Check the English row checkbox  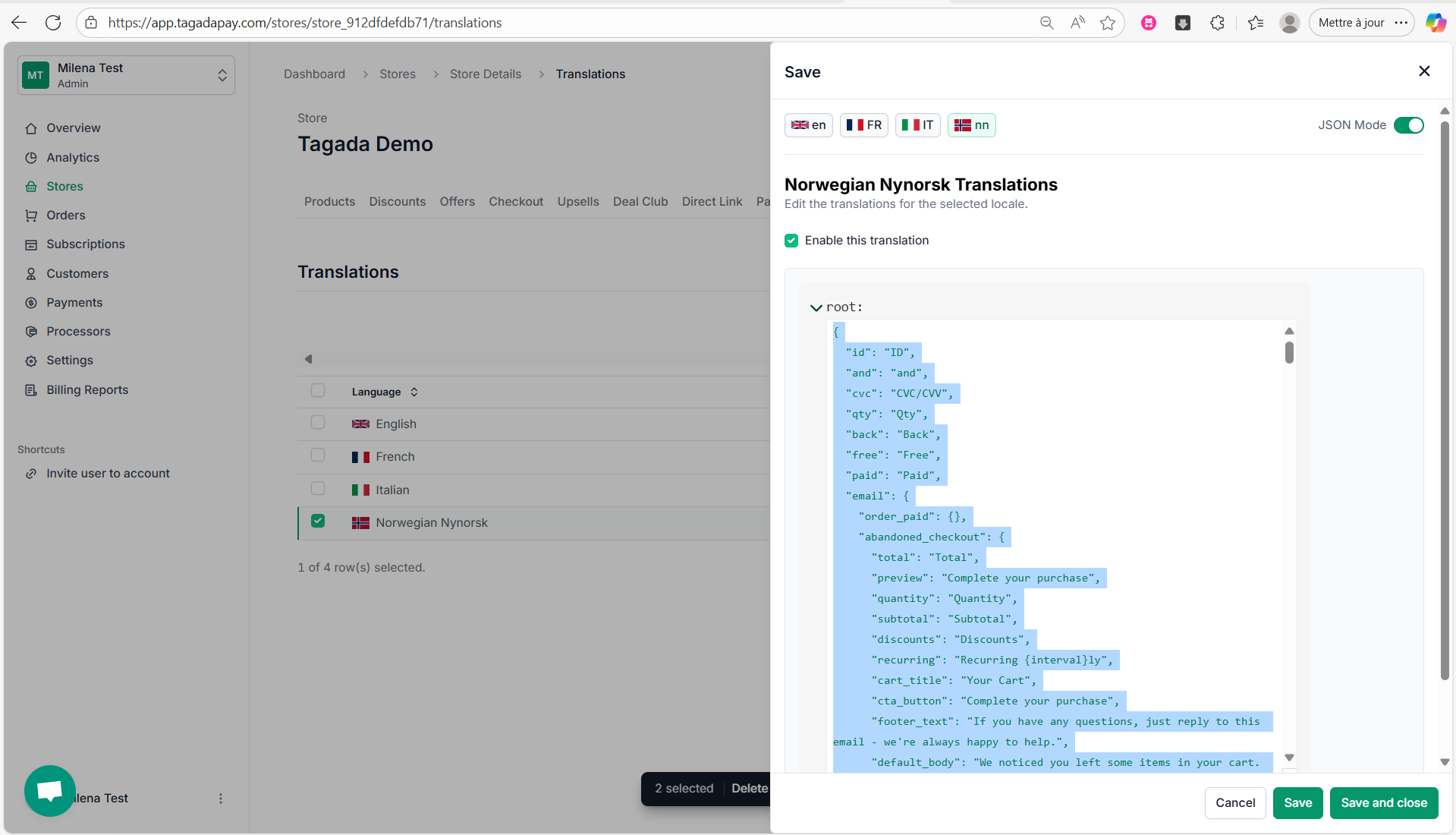pyautogui.click(x=318, y=423)
